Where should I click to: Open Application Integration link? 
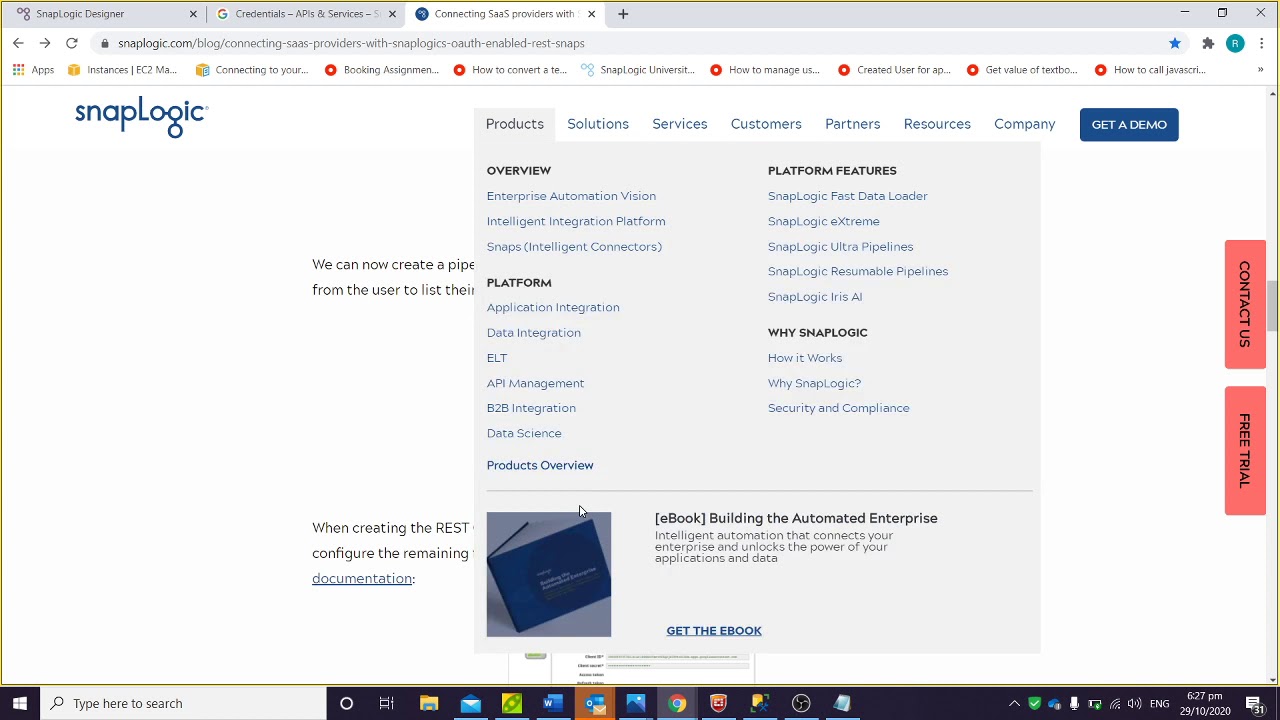click(553, 307)
